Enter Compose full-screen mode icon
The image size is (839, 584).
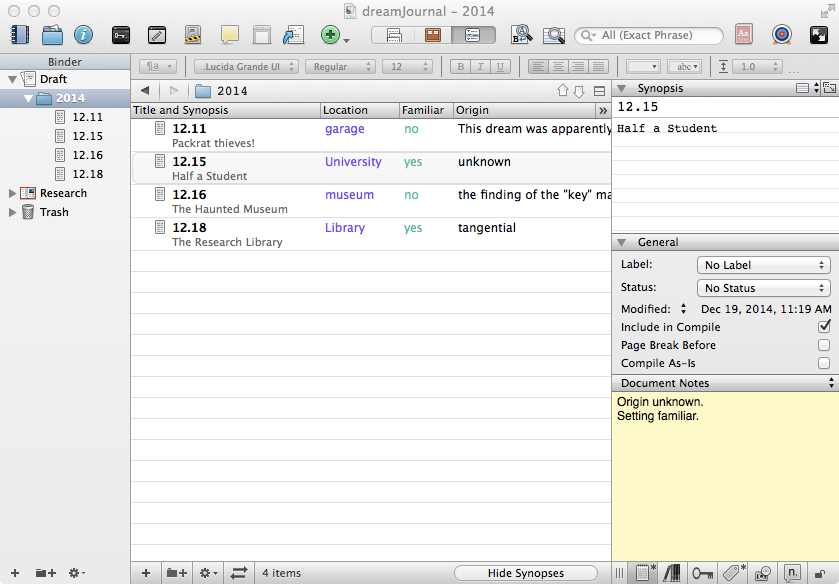pyautogui.click(x=819, y=35)
